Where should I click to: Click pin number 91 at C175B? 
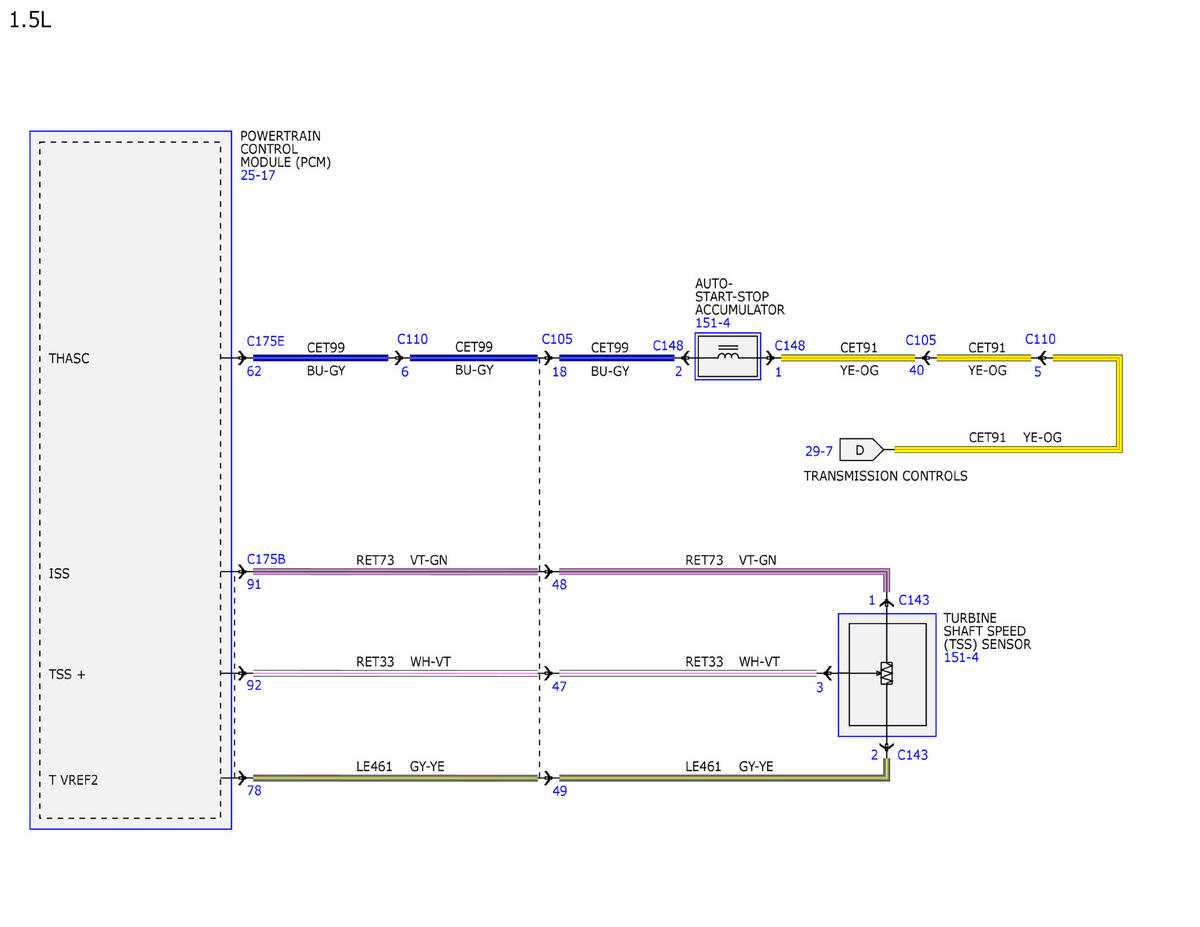[254, 585]
